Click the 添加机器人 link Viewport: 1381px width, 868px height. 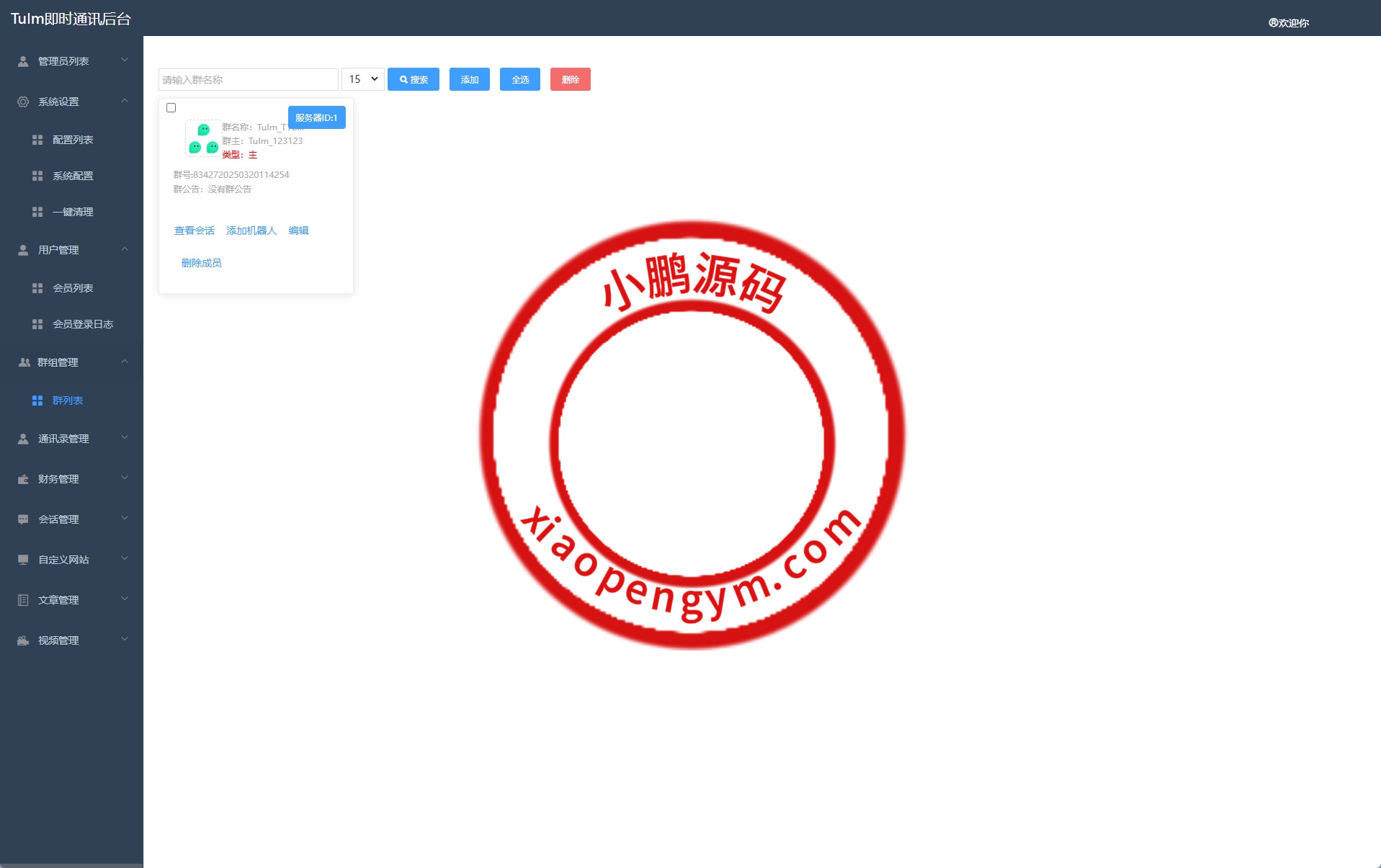coord(251,231)
